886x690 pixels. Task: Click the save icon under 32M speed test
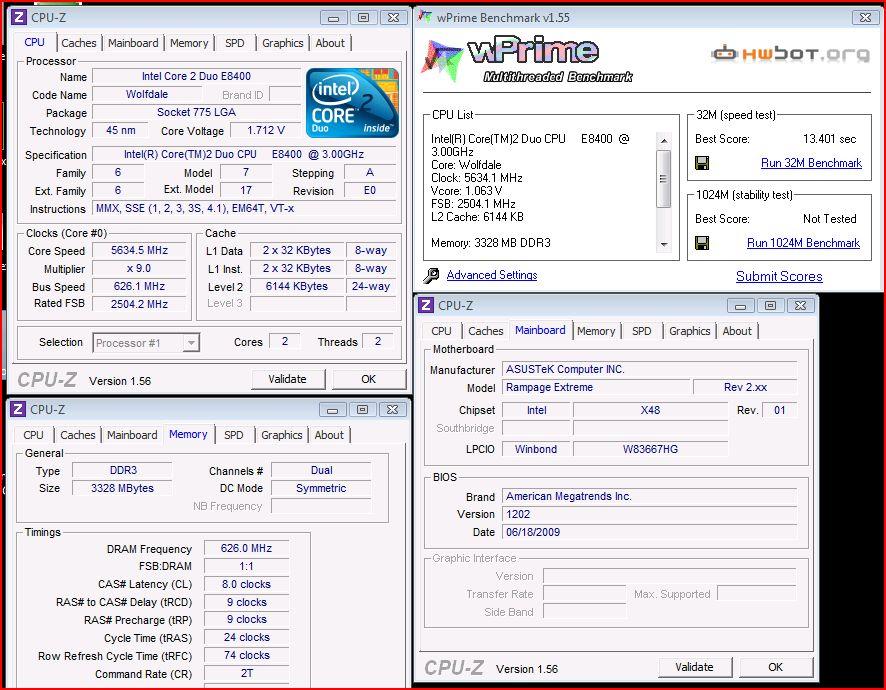(702, 163)
